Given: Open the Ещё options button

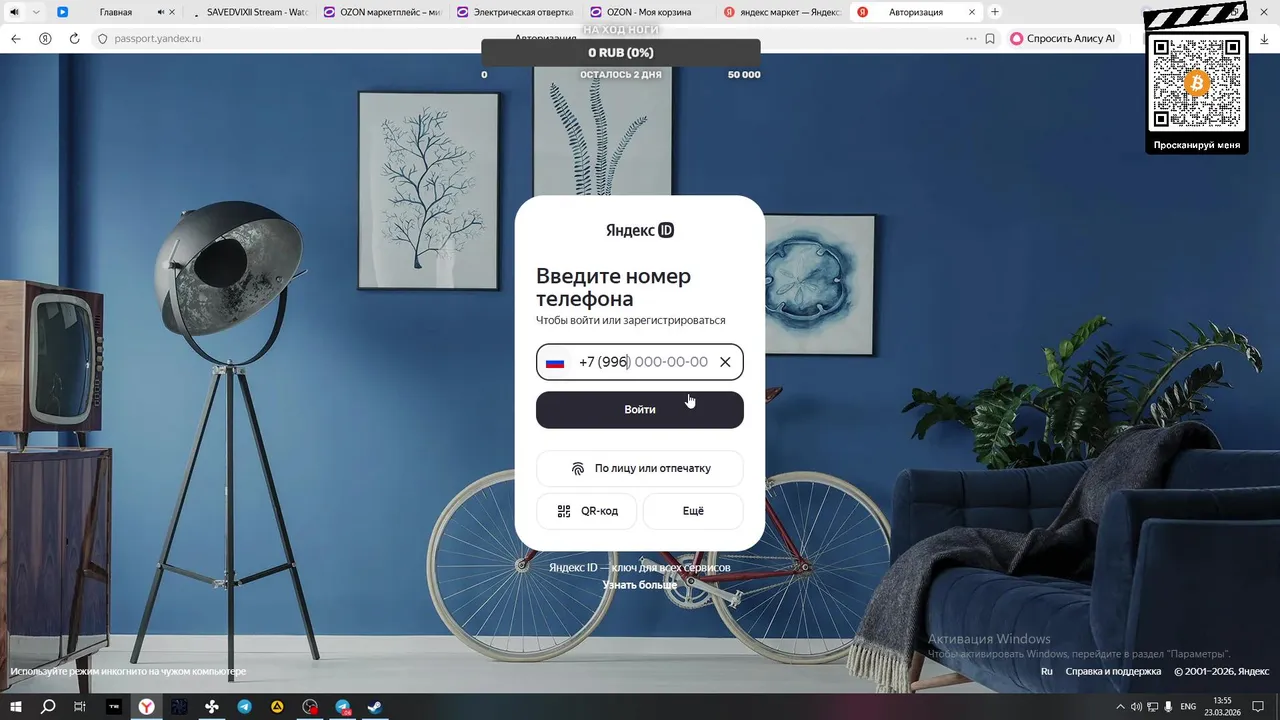Looking at the screenshot, I should [693, 511].
